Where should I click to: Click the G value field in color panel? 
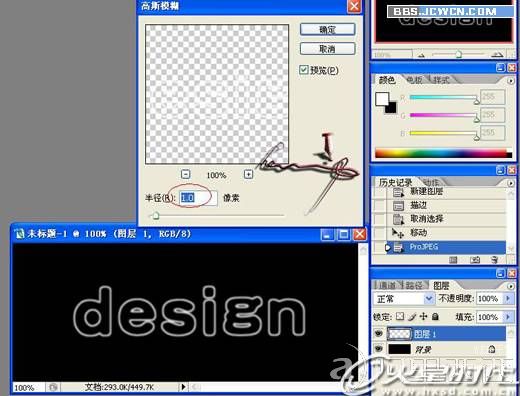click(x=493, y=115)
